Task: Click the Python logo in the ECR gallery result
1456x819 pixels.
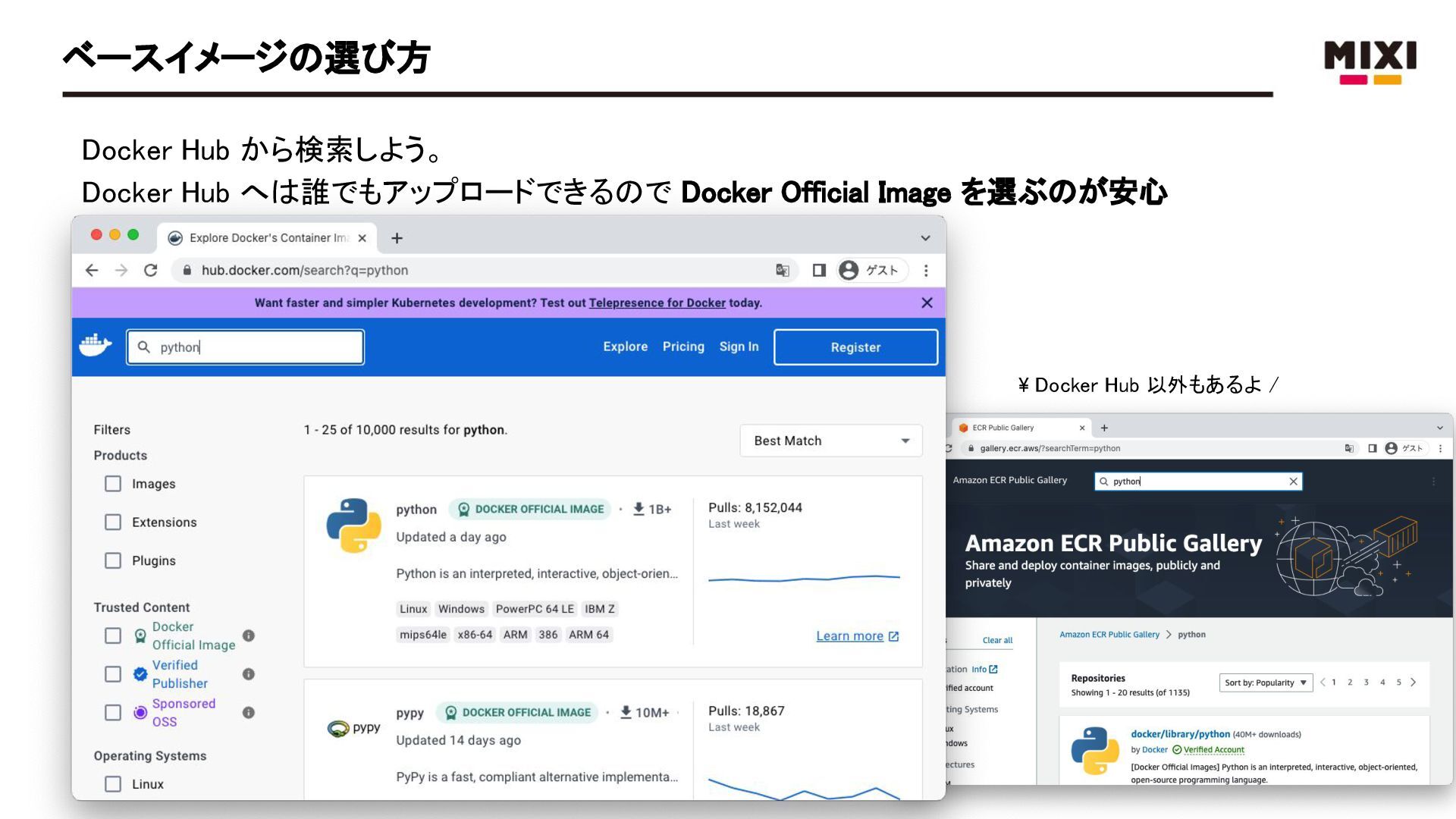Action: (x=1095, y=751)
